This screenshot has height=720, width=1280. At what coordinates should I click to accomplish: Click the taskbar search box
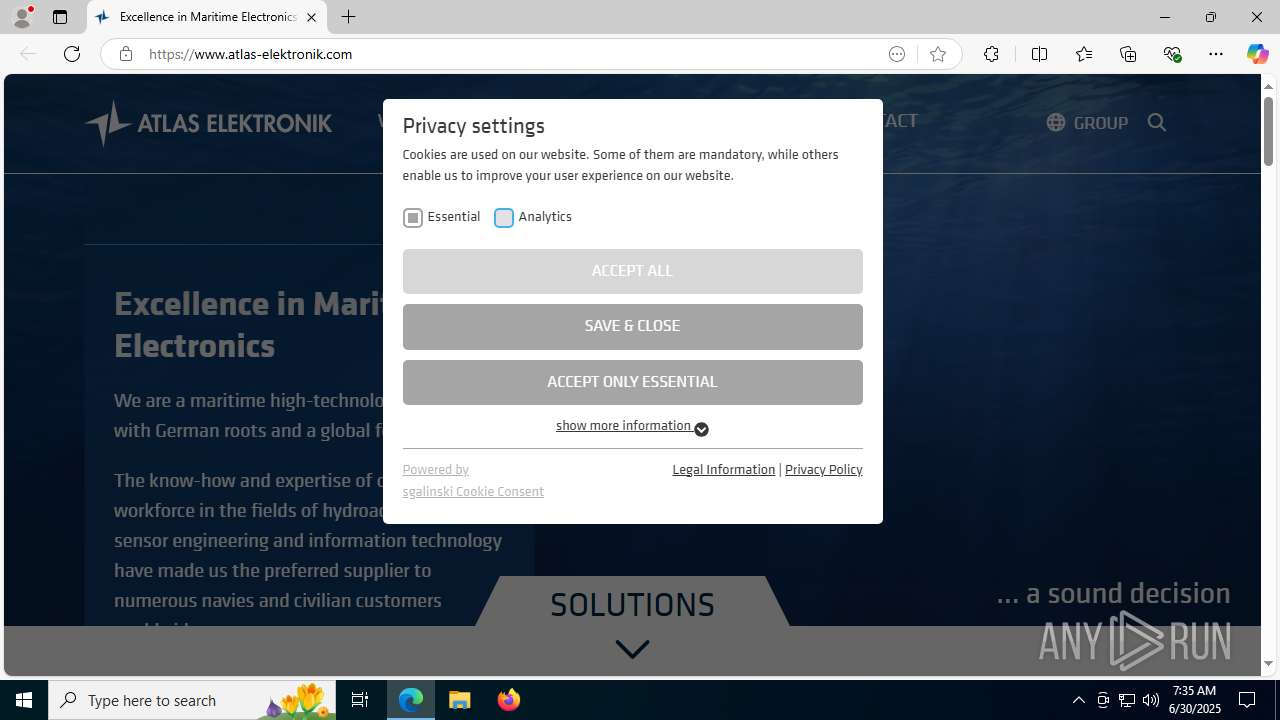pos(192,700)
